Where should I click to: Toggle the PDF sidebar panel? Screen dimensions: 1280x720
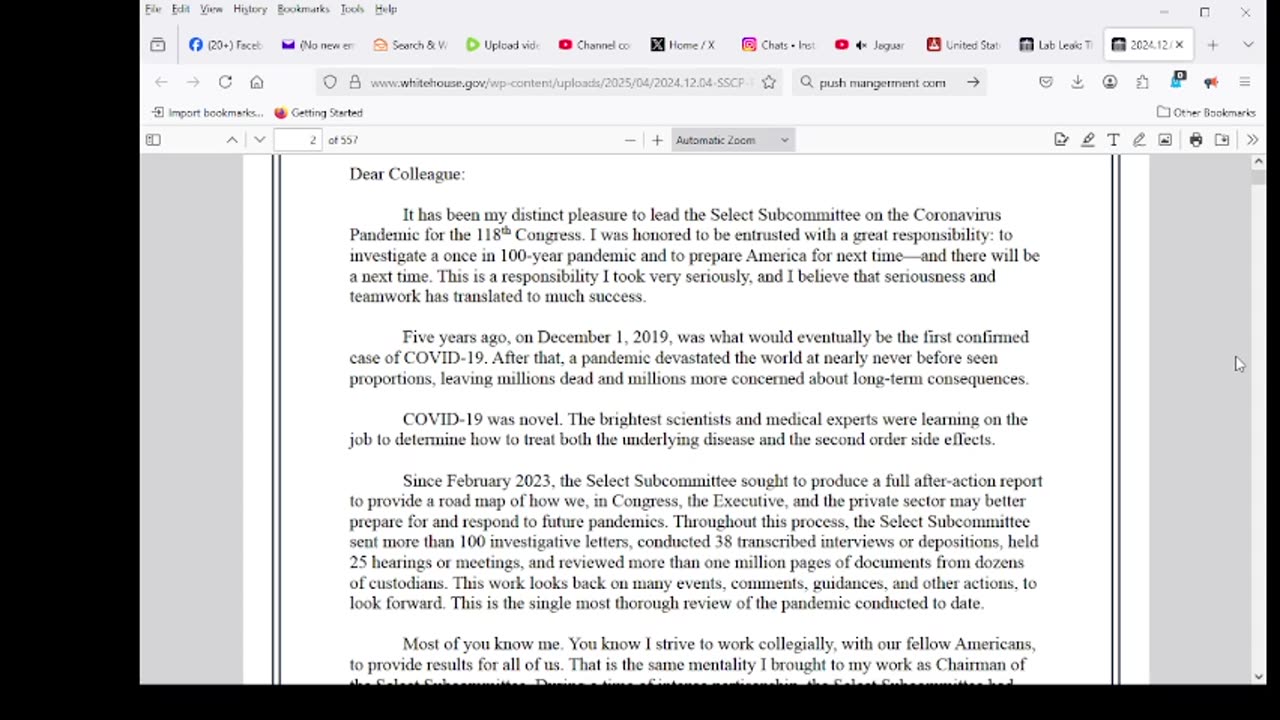pyautogui.click(x=153, y=140)
